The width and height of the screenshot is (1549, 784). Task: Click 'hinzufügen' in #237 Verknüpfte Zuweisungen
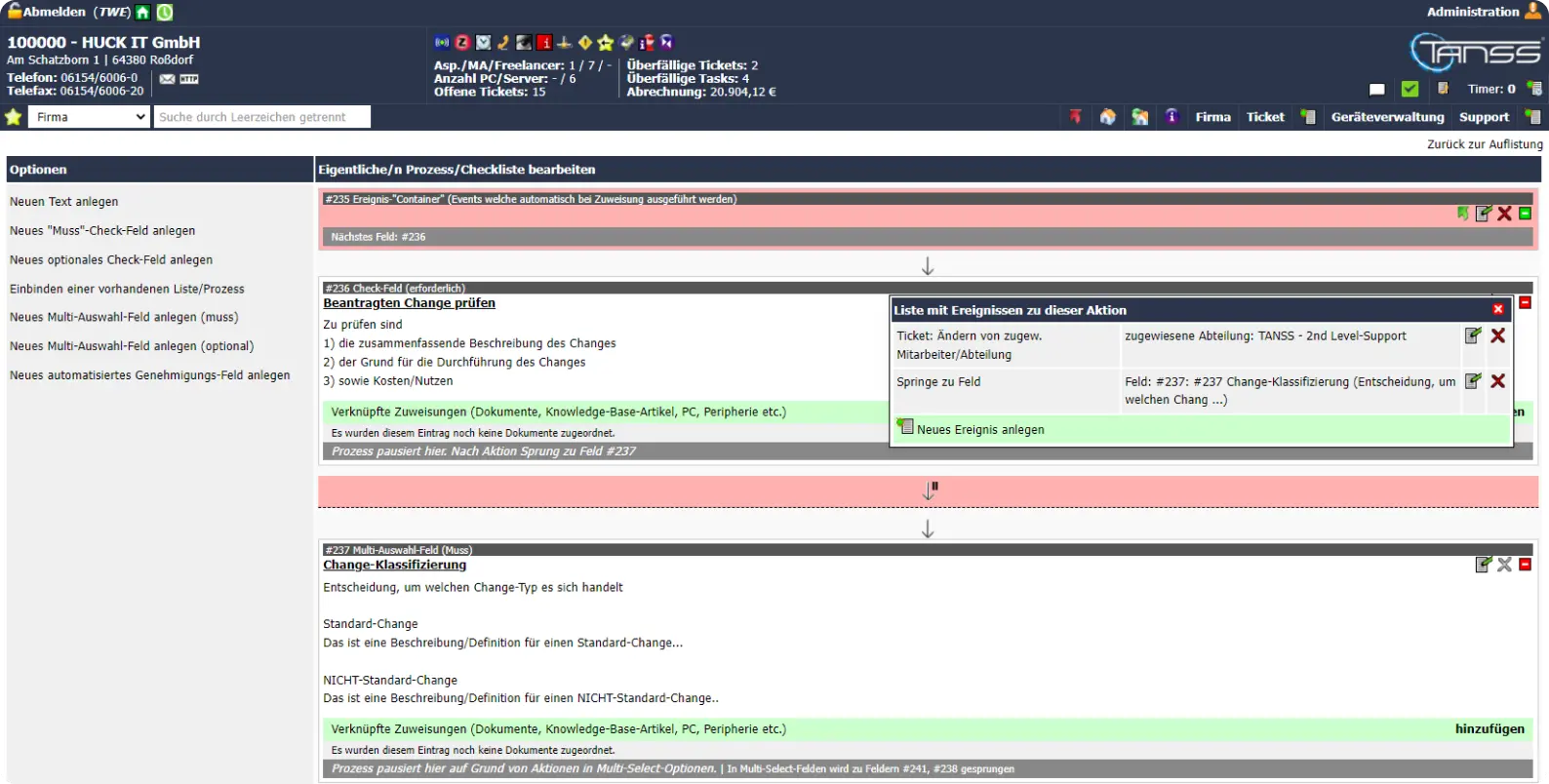pos(1489,729)
